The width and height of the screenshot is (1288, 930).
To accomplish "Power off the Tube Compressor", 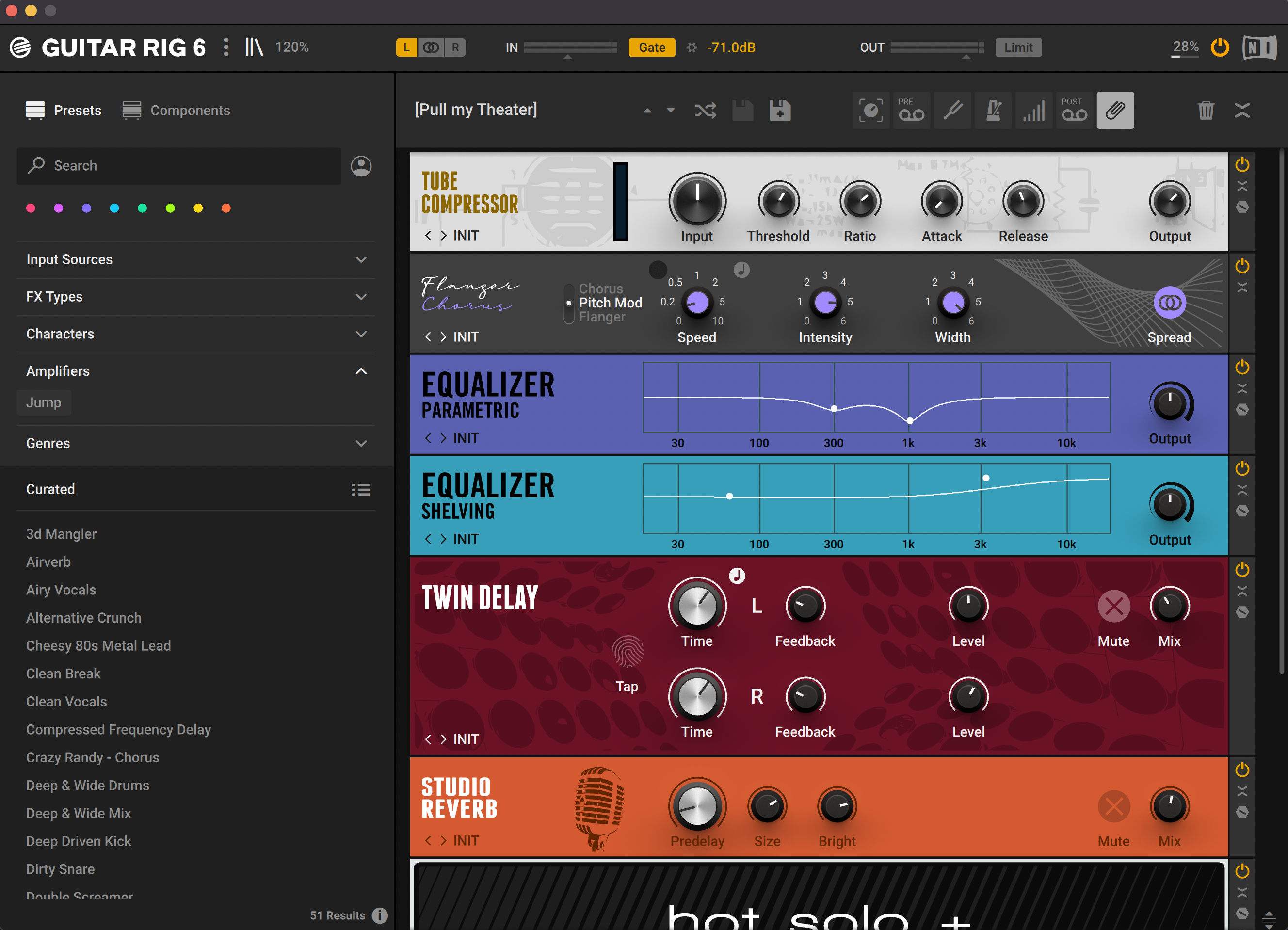I will 1242,165.
